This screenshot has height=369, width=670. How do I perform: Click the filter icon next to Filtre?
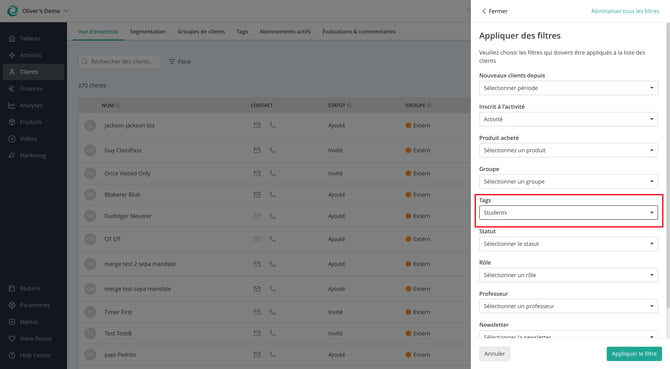click(x=172, y=62)
